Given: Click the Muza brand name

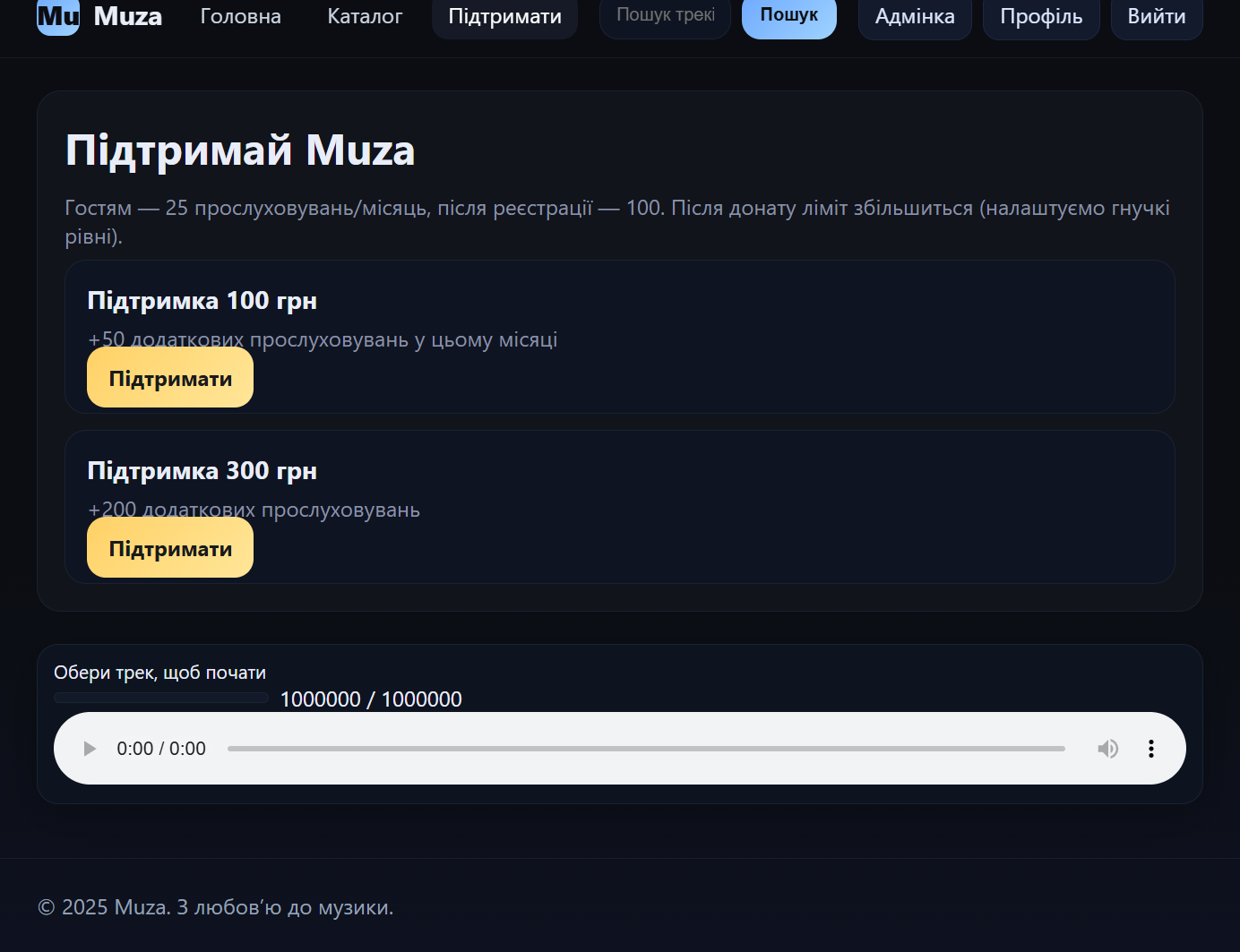Looking at the screenshot, I should coord(128,16).
